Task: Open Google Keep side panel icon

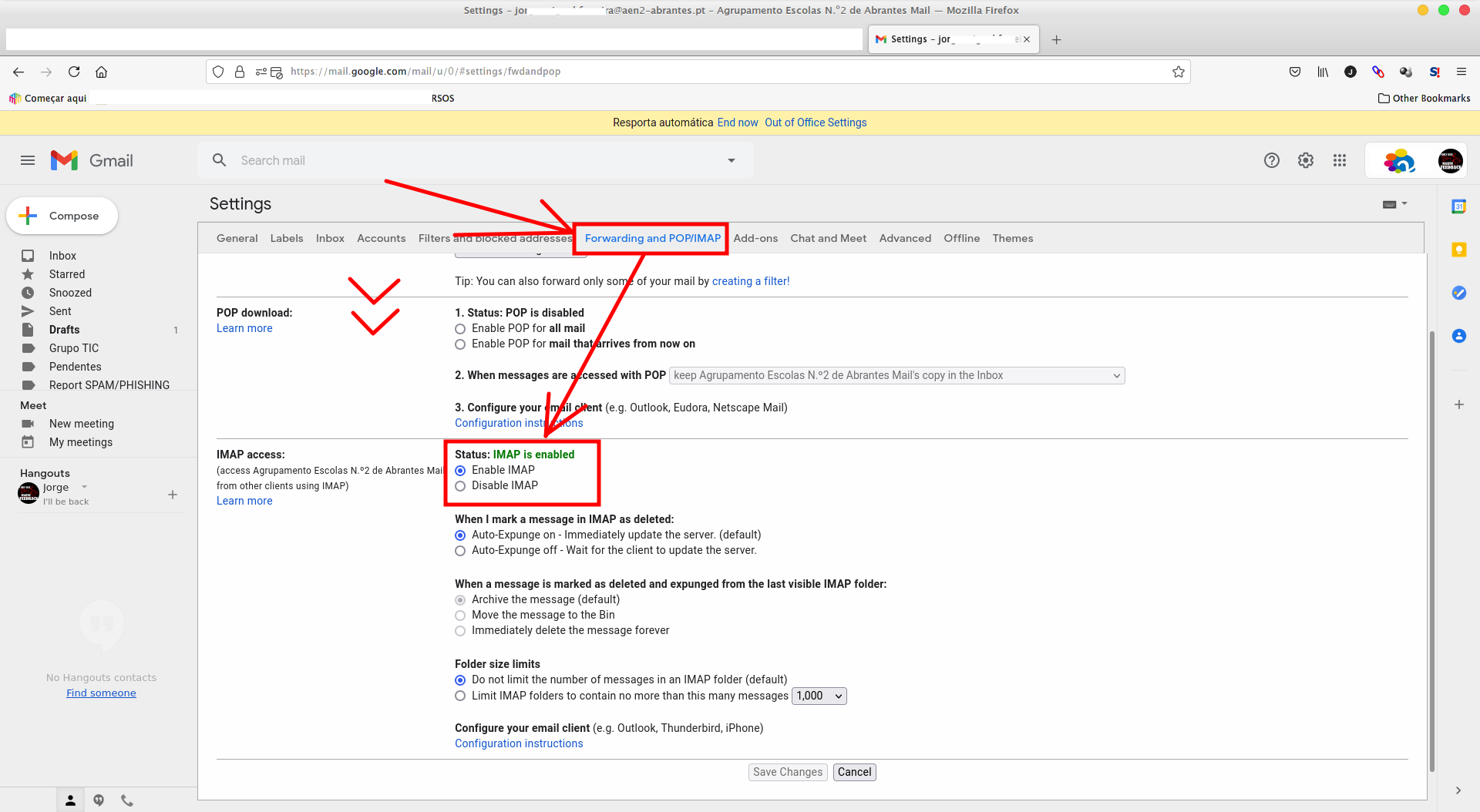Action: (1458, 250)
